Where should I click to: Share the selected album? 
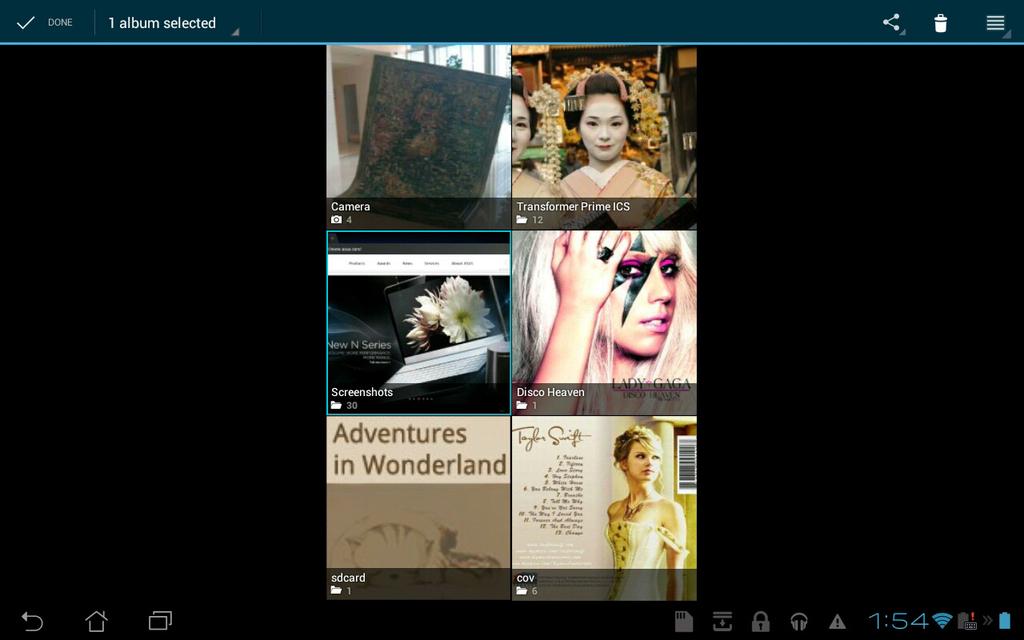click(x=891, y=22)
